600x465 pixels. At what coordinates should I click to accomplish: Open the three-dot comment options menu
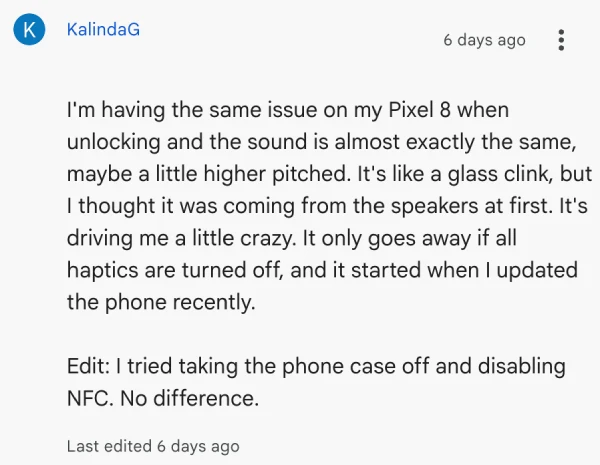[x=562, y=41]
